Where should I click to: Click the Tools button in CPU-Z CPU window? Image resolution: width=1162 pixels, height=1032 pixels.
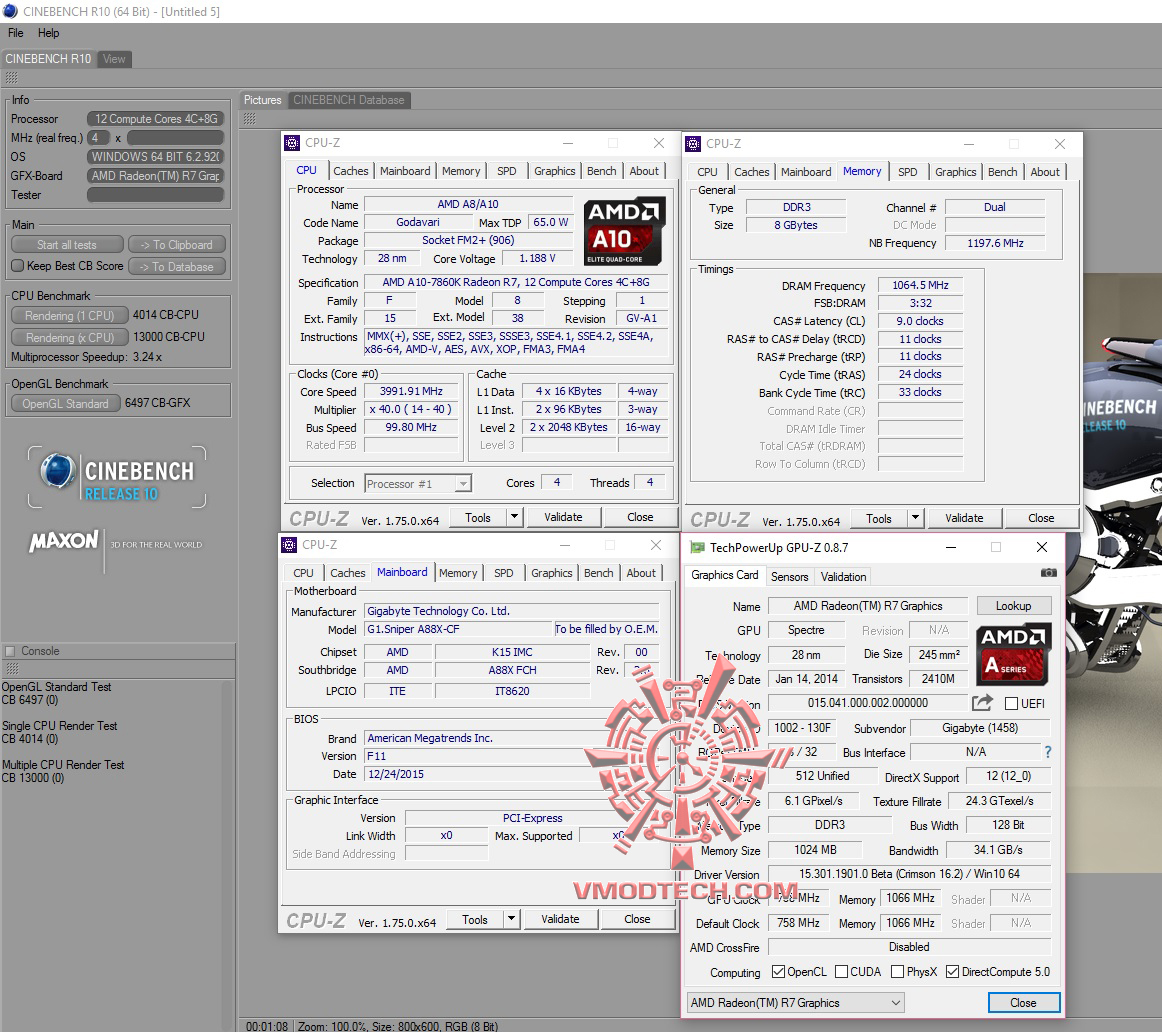click(x=478, y=517)
